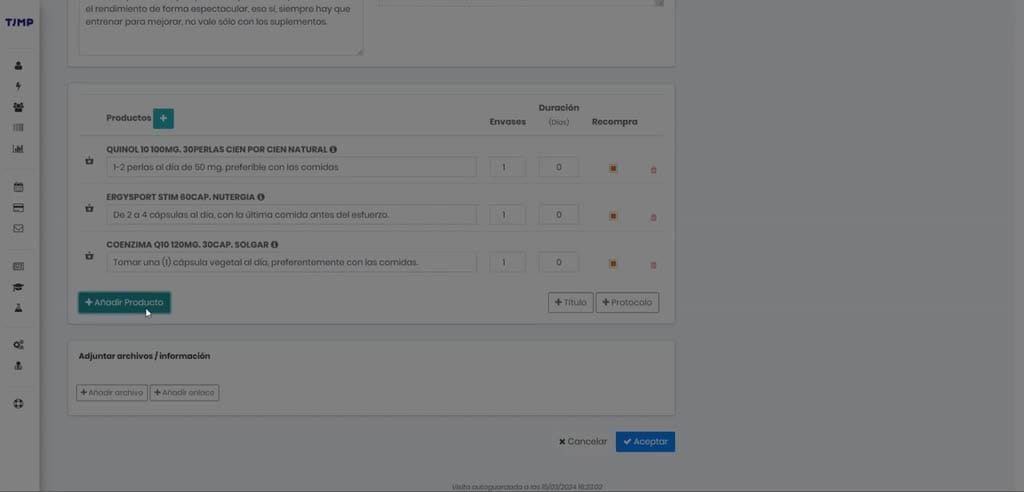1024x492 pixels.
Task: Delete the QUINOL 10 product row
Action: tap(653, 170)
